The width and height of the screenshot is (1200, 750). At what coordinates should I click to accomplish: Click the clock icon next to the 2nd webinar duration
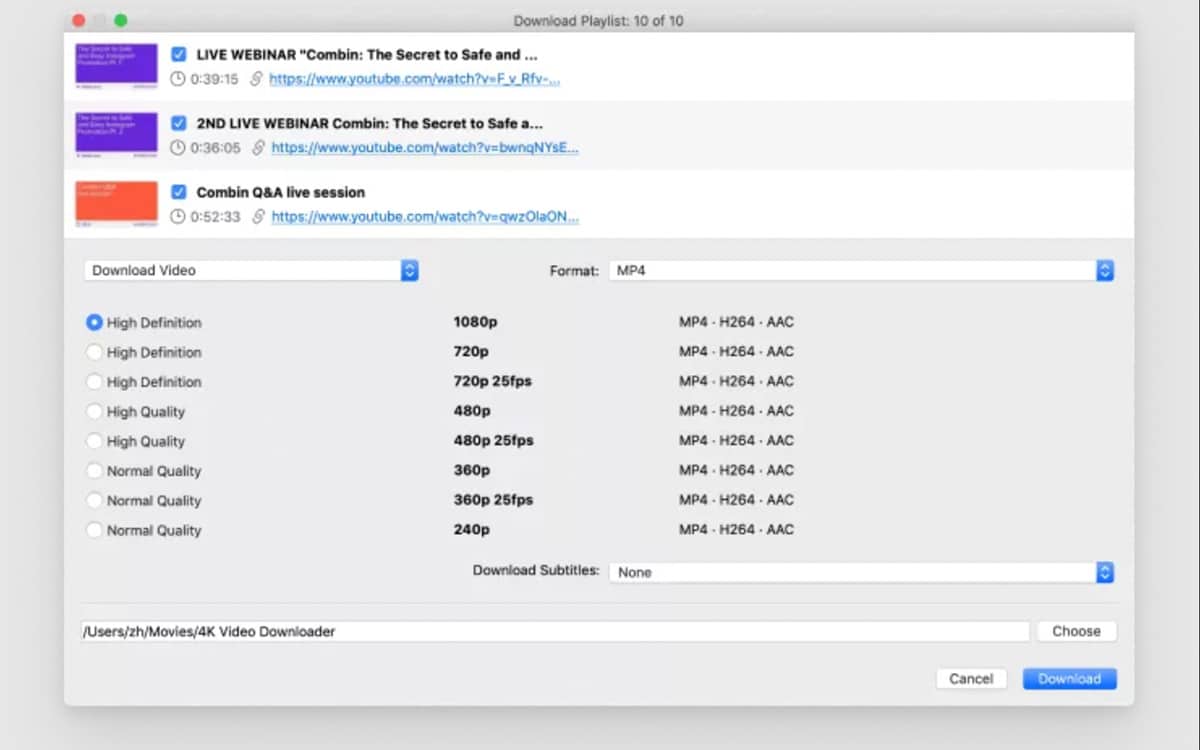(x=177, y=147)
